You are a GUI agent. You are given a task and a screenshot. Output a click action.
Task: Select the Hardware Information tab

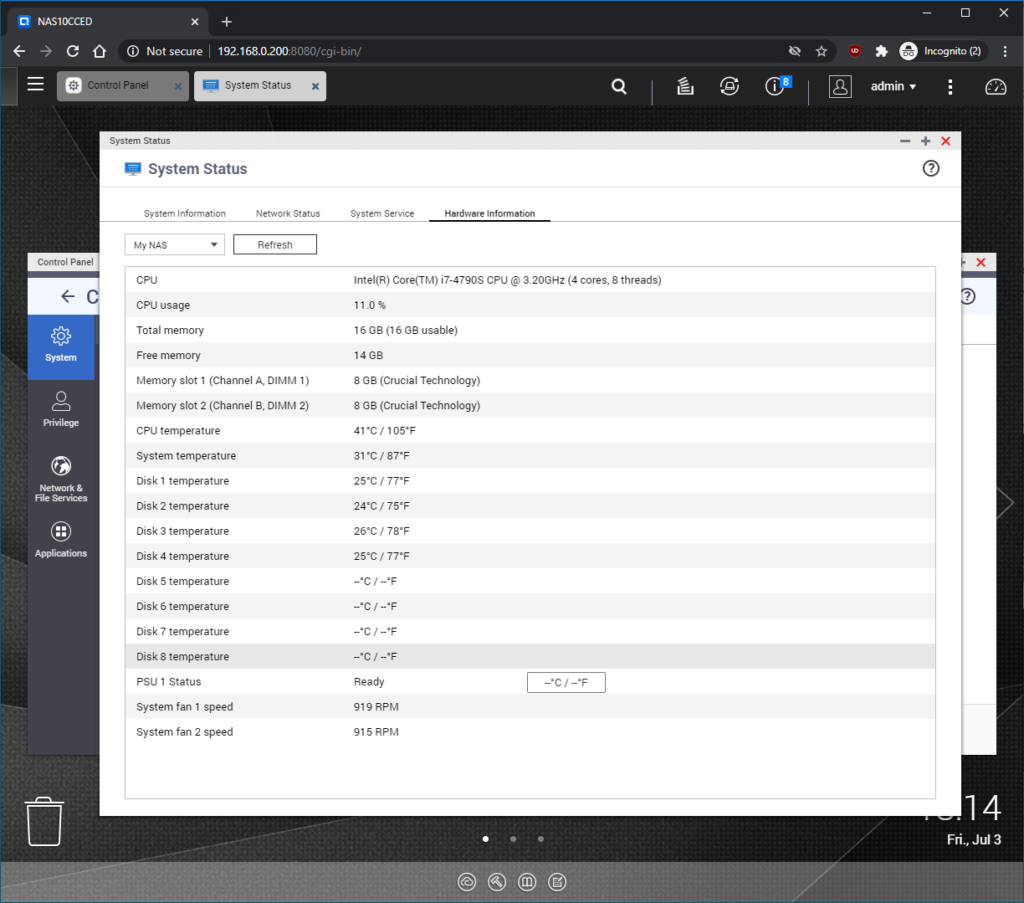490,214
